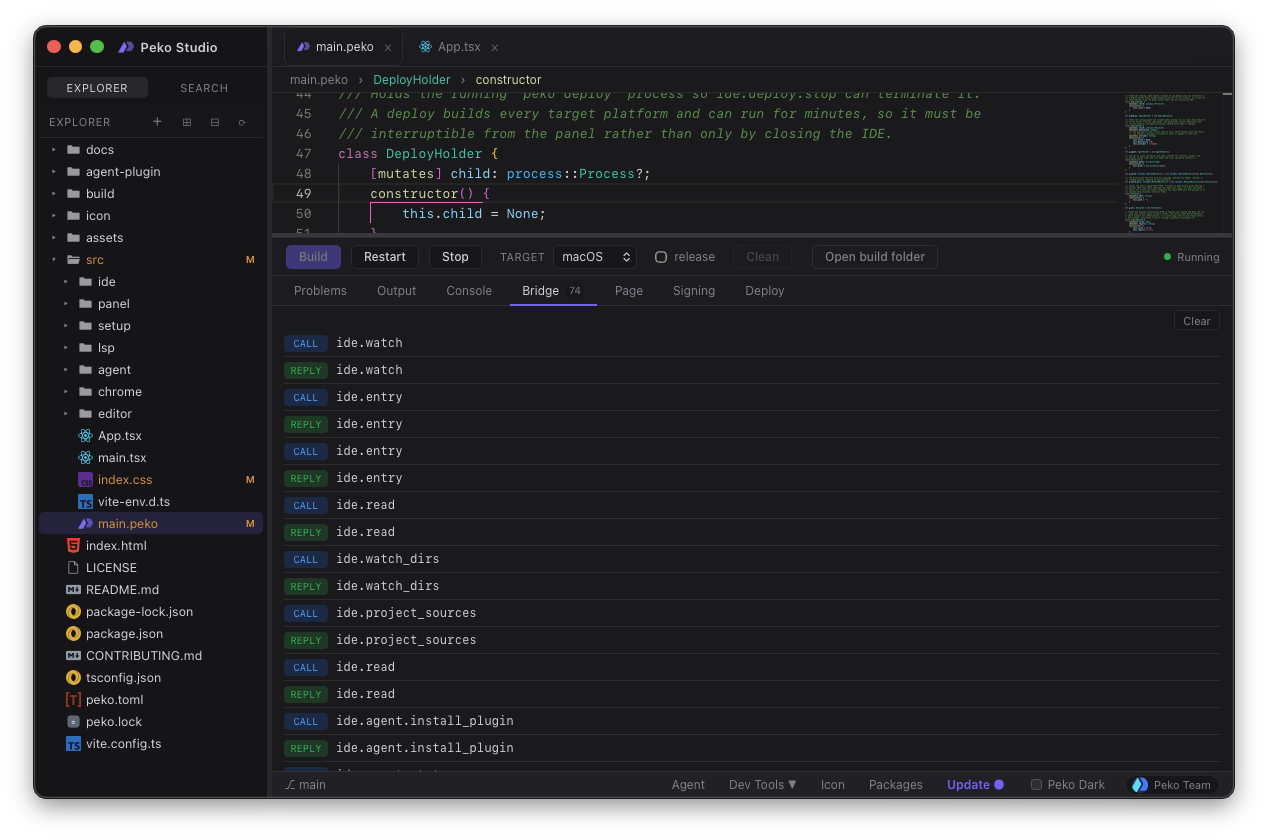
Task: Click the code minimap overview
Action: [1172, 162]
